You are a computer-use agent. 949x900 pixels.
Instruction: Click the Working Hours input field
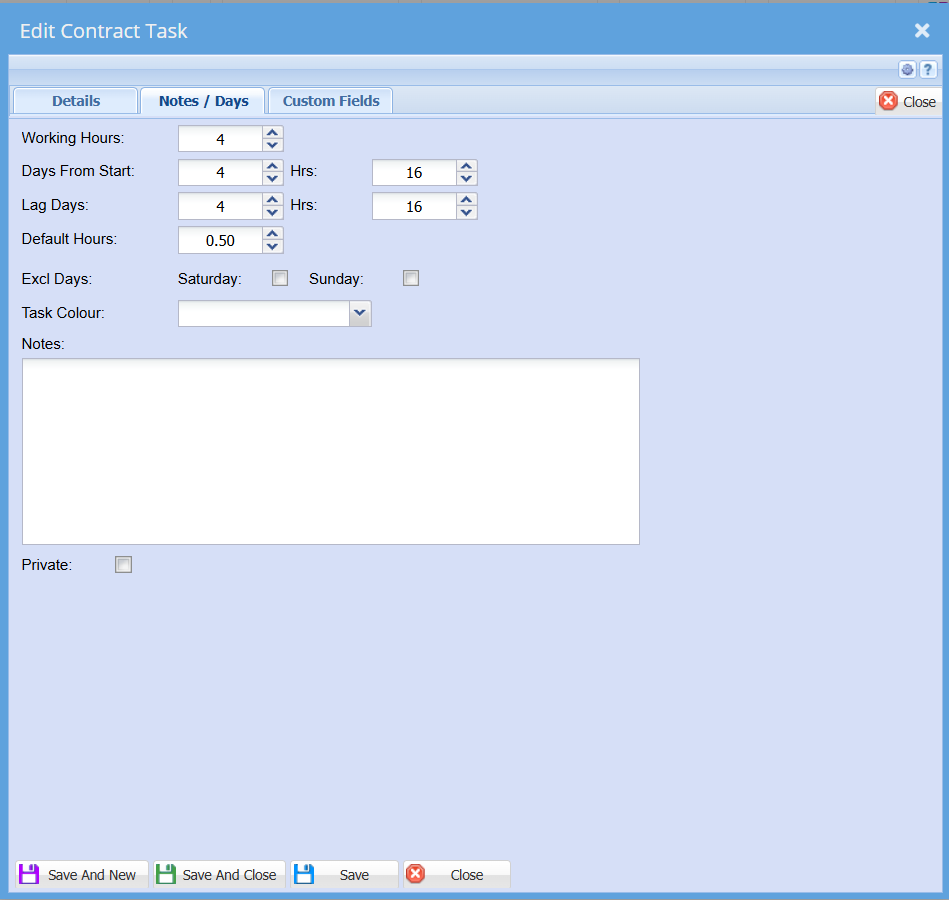point(220,139)
